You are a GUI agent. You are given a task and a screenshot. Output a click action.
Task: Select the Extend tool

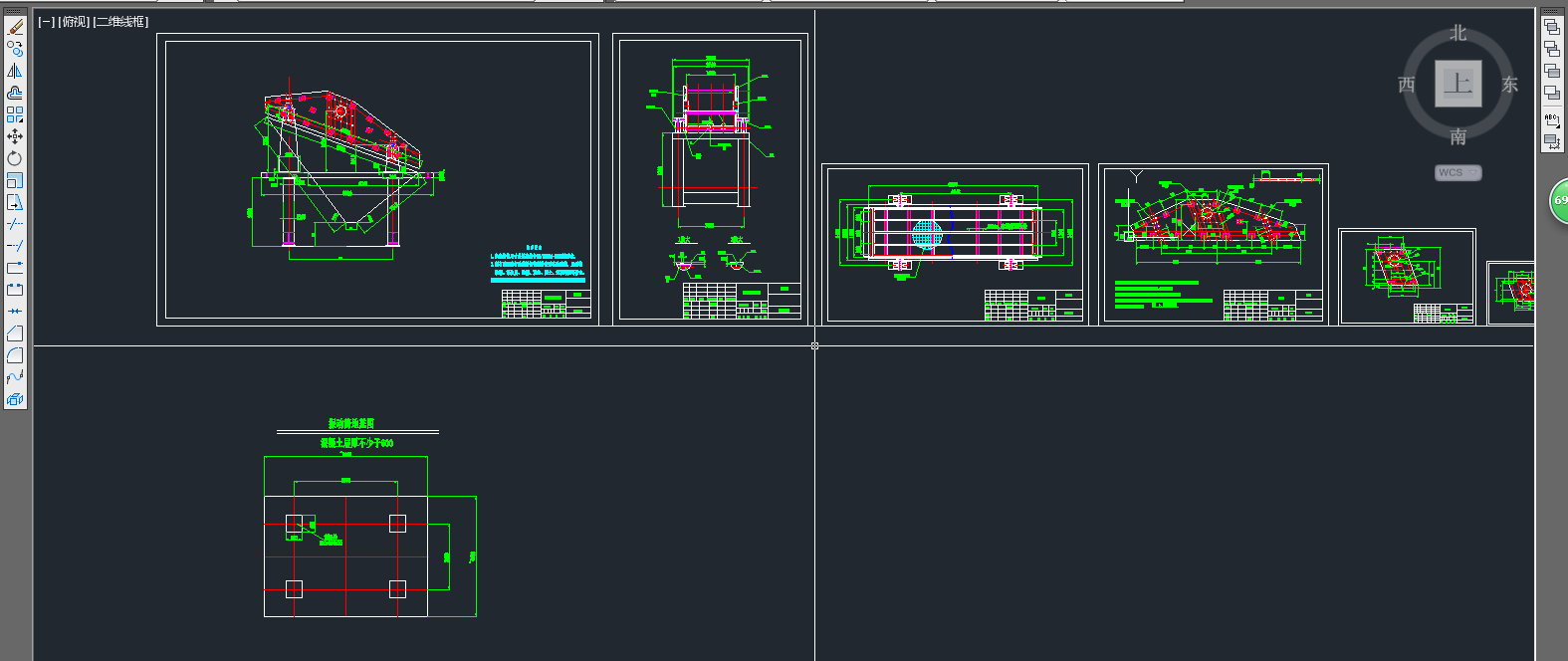[x=15, y=246]
